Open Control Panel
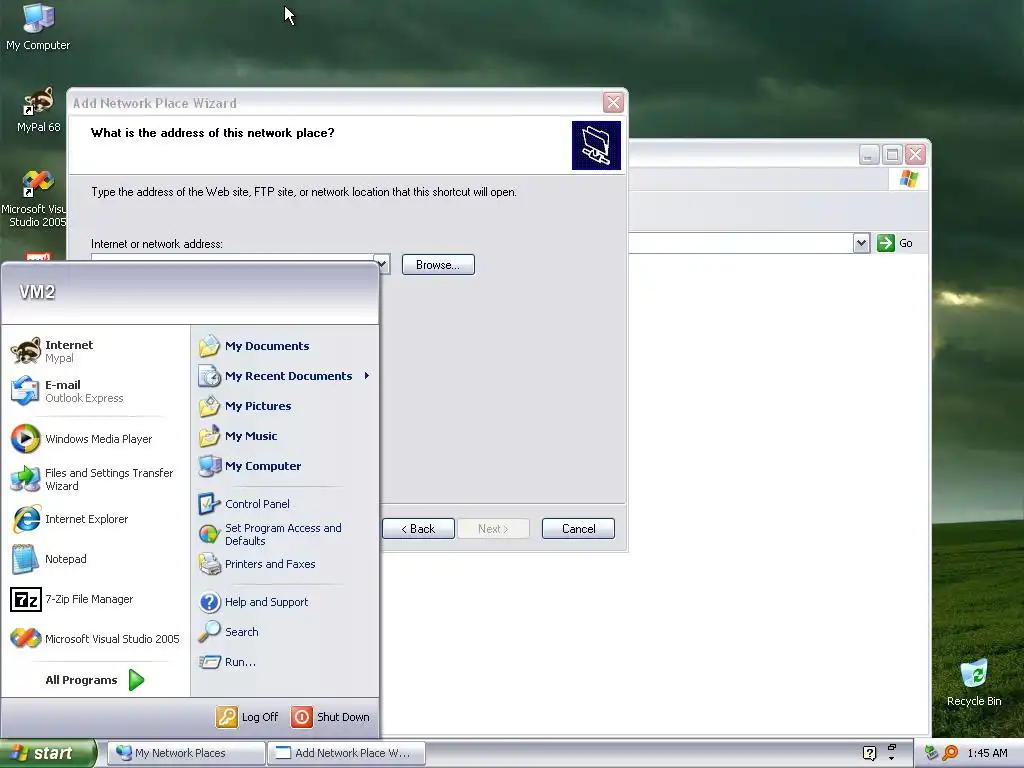 pyautogui.click(x=285, y=504)
